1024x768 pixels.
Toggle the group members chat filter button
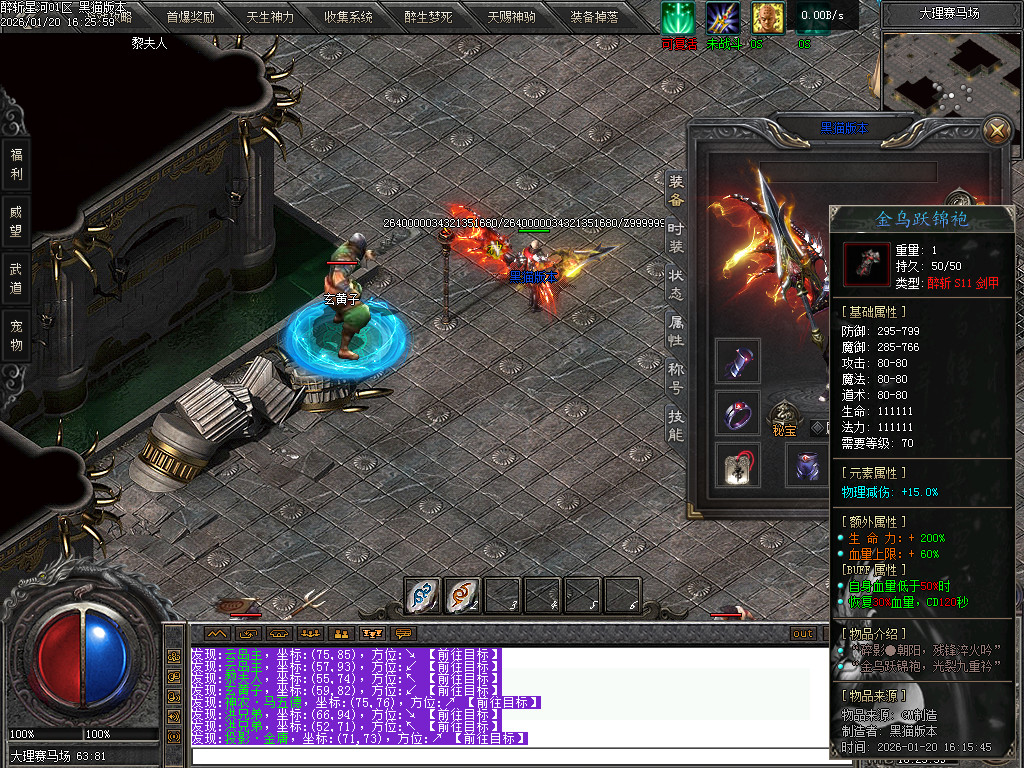310,633
